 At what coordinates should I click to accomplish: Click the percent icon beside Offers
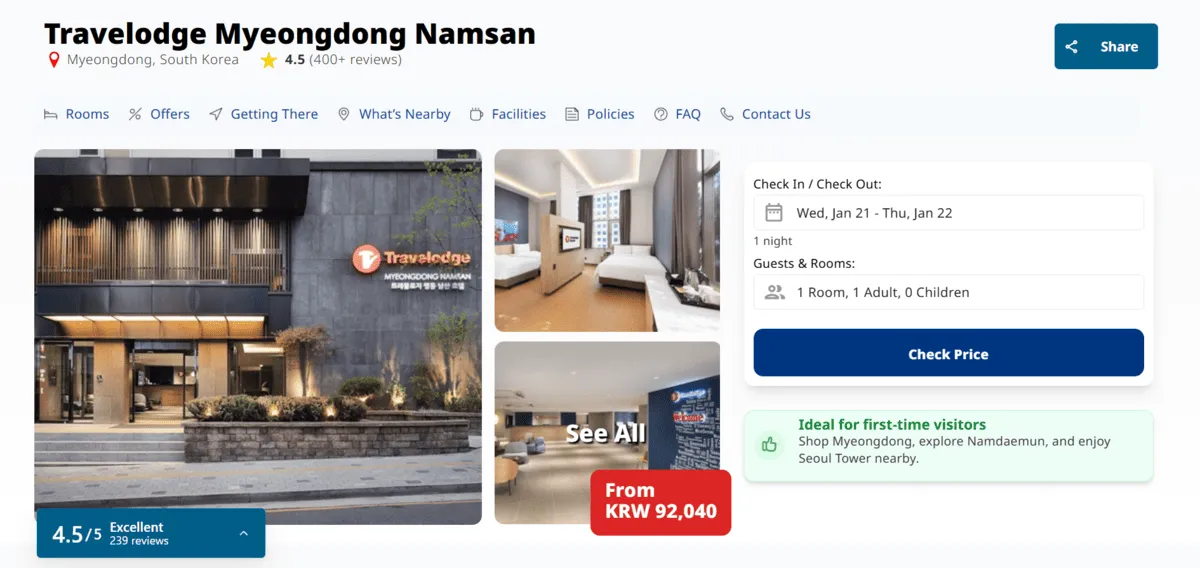(x=135, y=115)
